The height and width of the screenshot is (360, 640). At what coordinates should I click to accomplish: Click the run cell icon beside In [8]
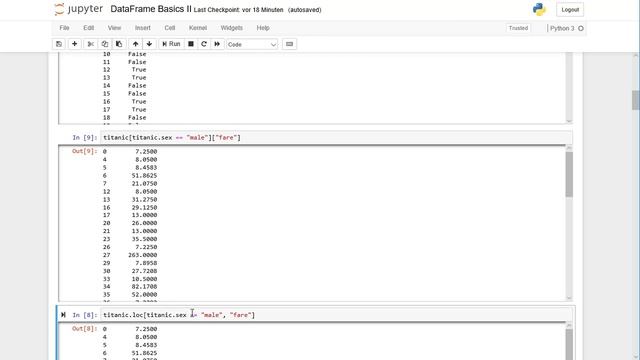(63, 315)
